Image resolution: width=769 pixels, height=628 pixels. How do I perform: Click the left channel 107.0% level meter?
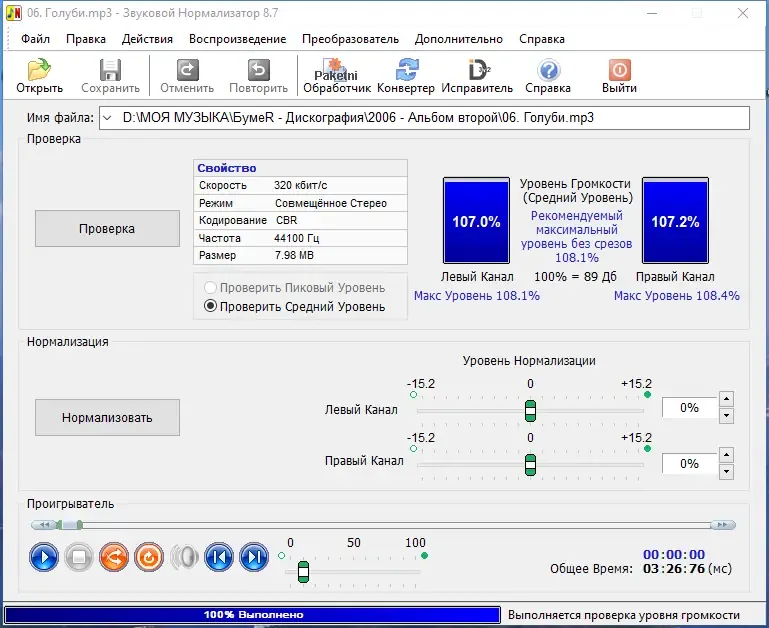coord(476,221)
